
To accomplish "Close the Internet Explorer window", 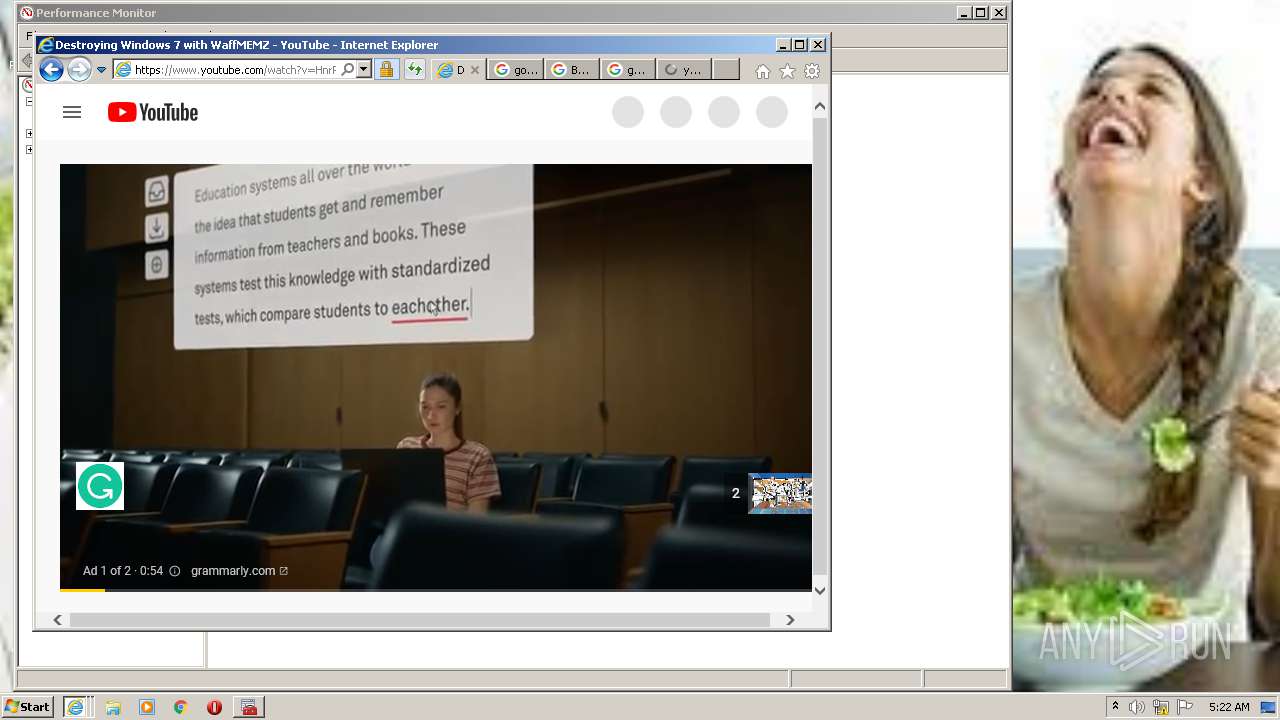I will point(818,45).
